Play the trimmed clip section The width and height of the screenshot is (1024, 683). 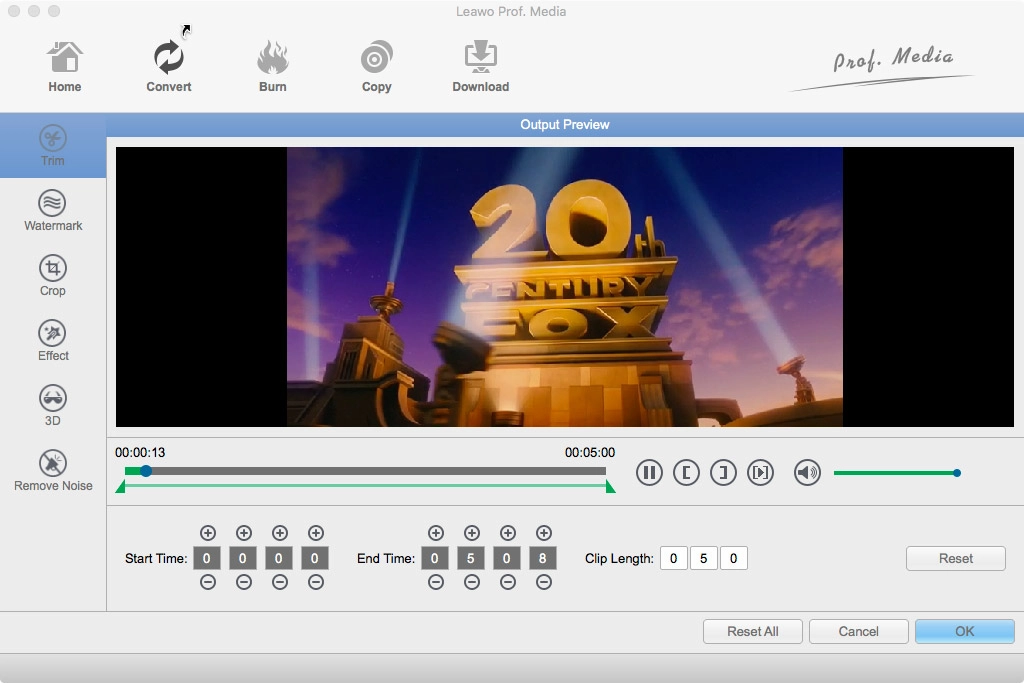pyautogui.click(x=761, y=473)
